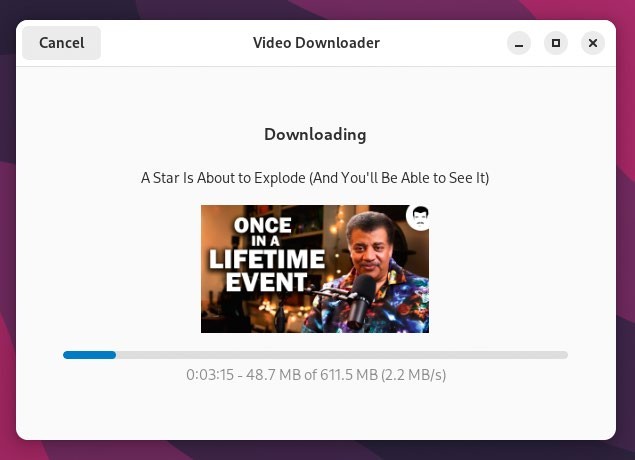This screenshot has width=635, height=460.
Task: Click the "Video Downloader" window title
Action: [316, 43]
